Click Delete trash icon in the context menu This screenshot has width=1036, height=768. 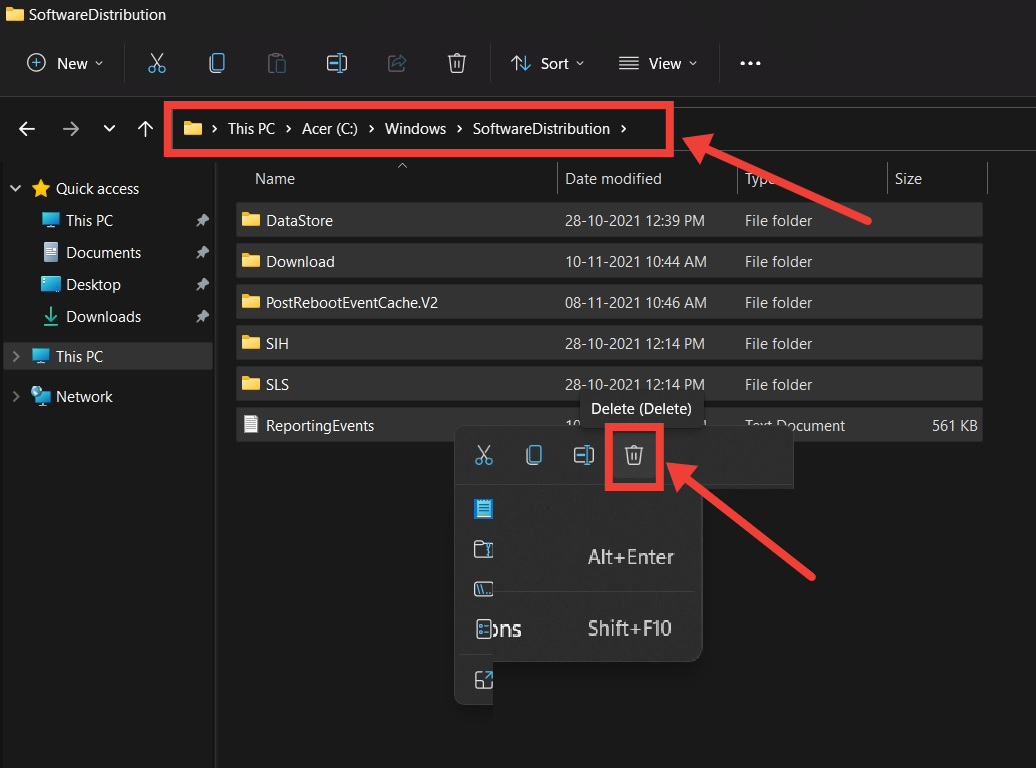point(633,456)
